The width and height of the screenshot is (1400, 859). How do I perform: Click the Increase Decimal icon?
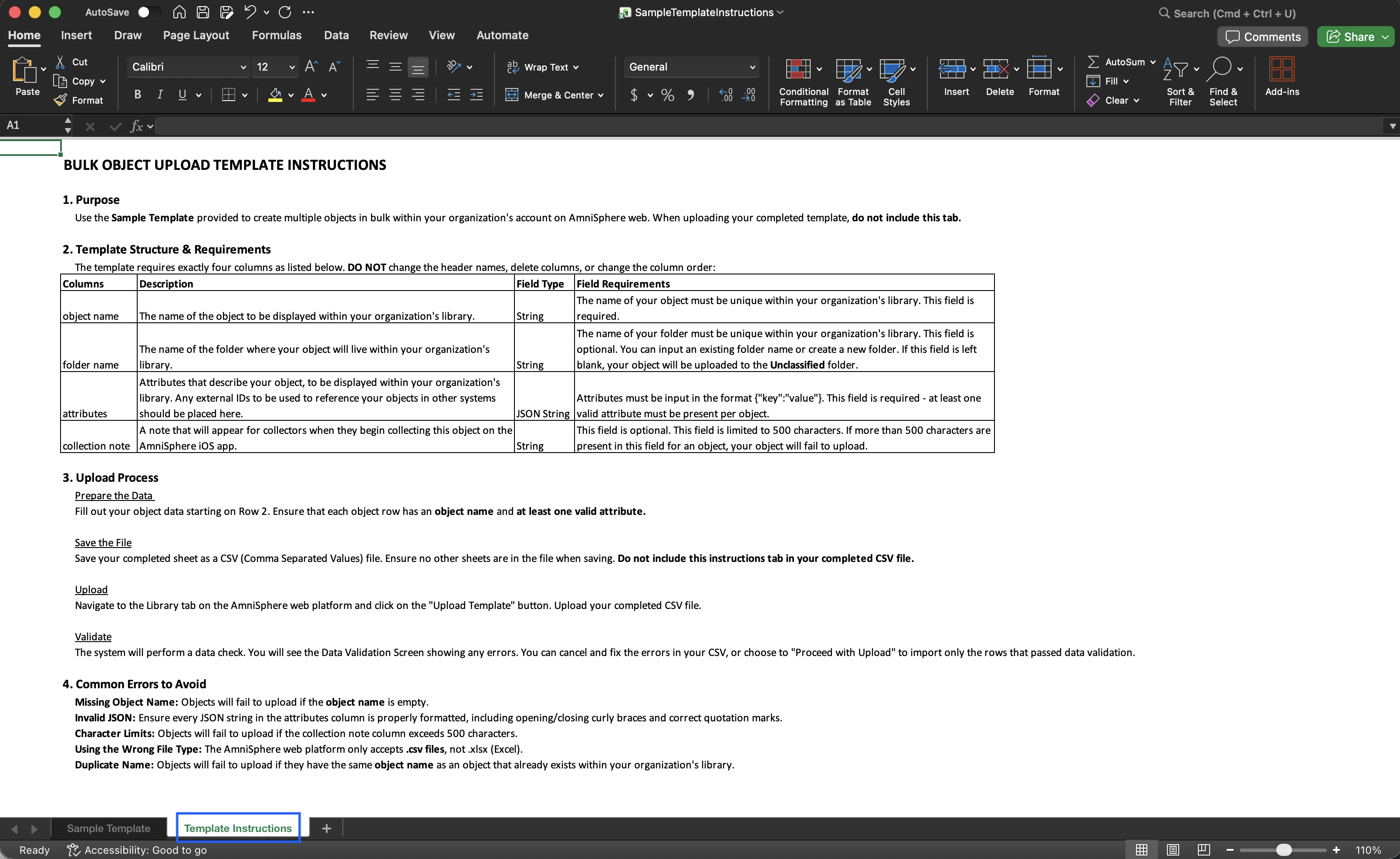tap(726, 95)
